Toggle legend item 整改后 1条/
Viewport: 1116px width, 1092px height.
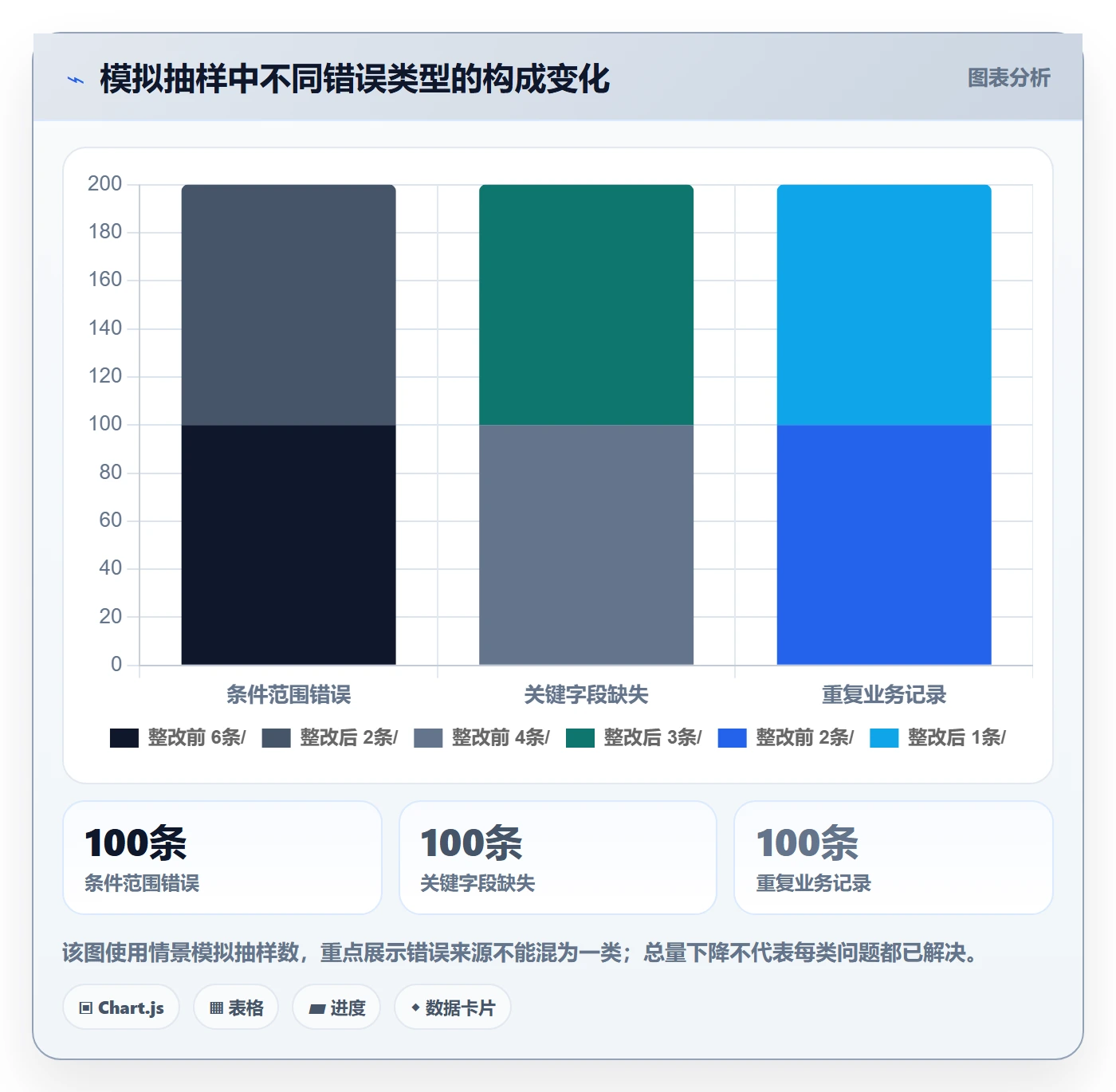937,738
